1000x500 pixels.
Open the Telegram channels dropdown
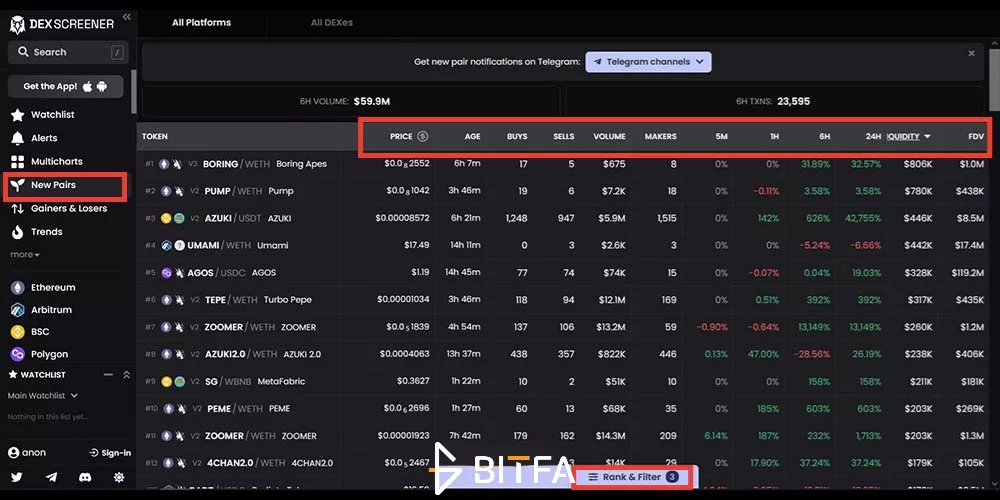tap(649, 62)
